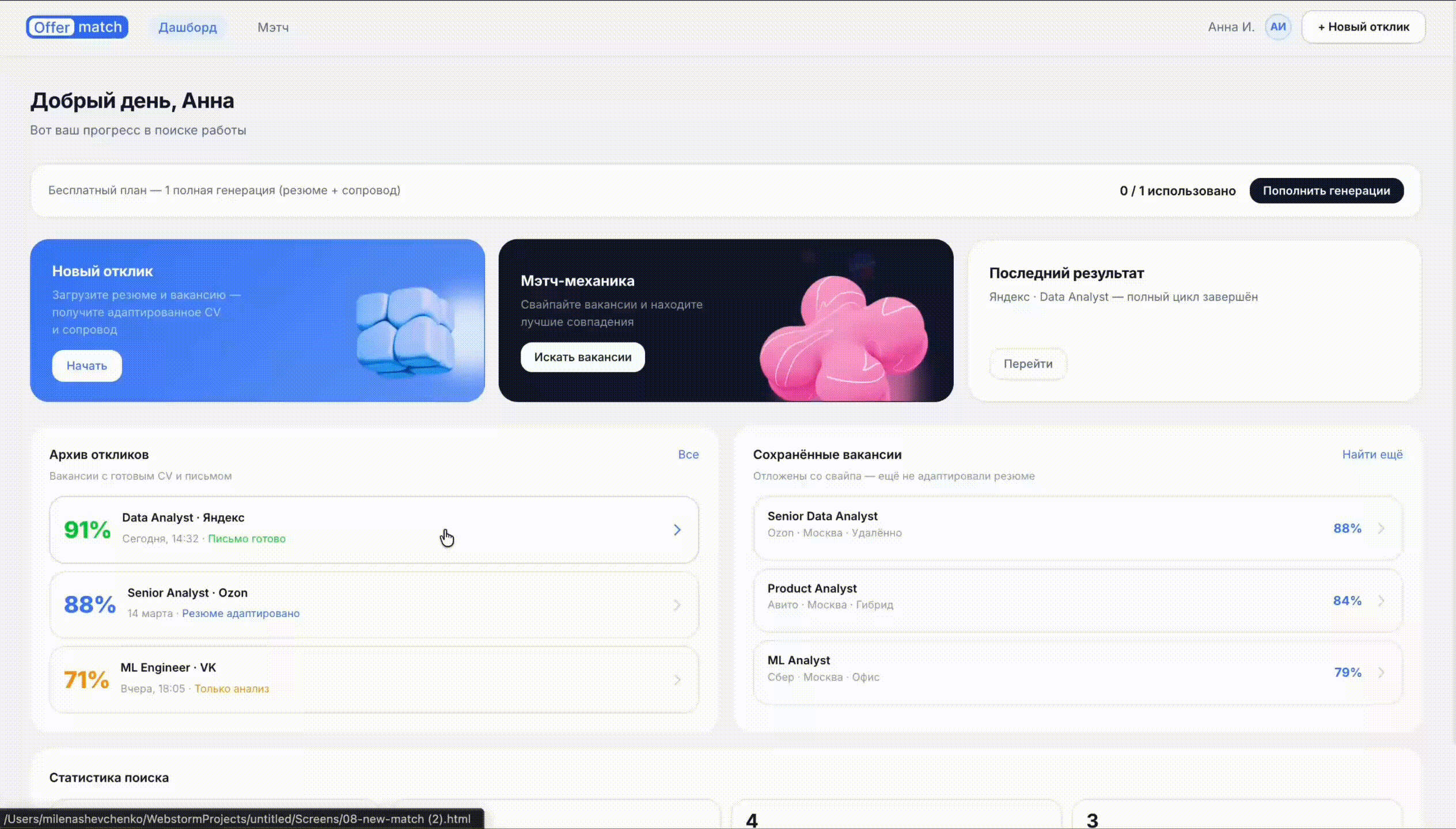Click Яндекс · Data Analyst result text

(1123, 297)
